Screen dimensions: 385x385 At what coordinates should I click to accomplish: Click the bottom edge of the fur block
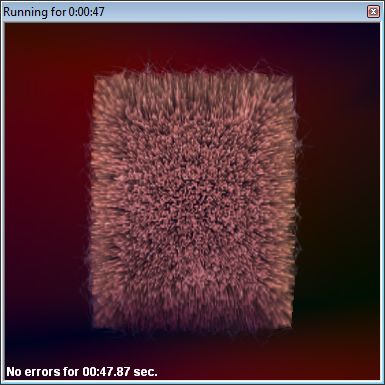193,325
